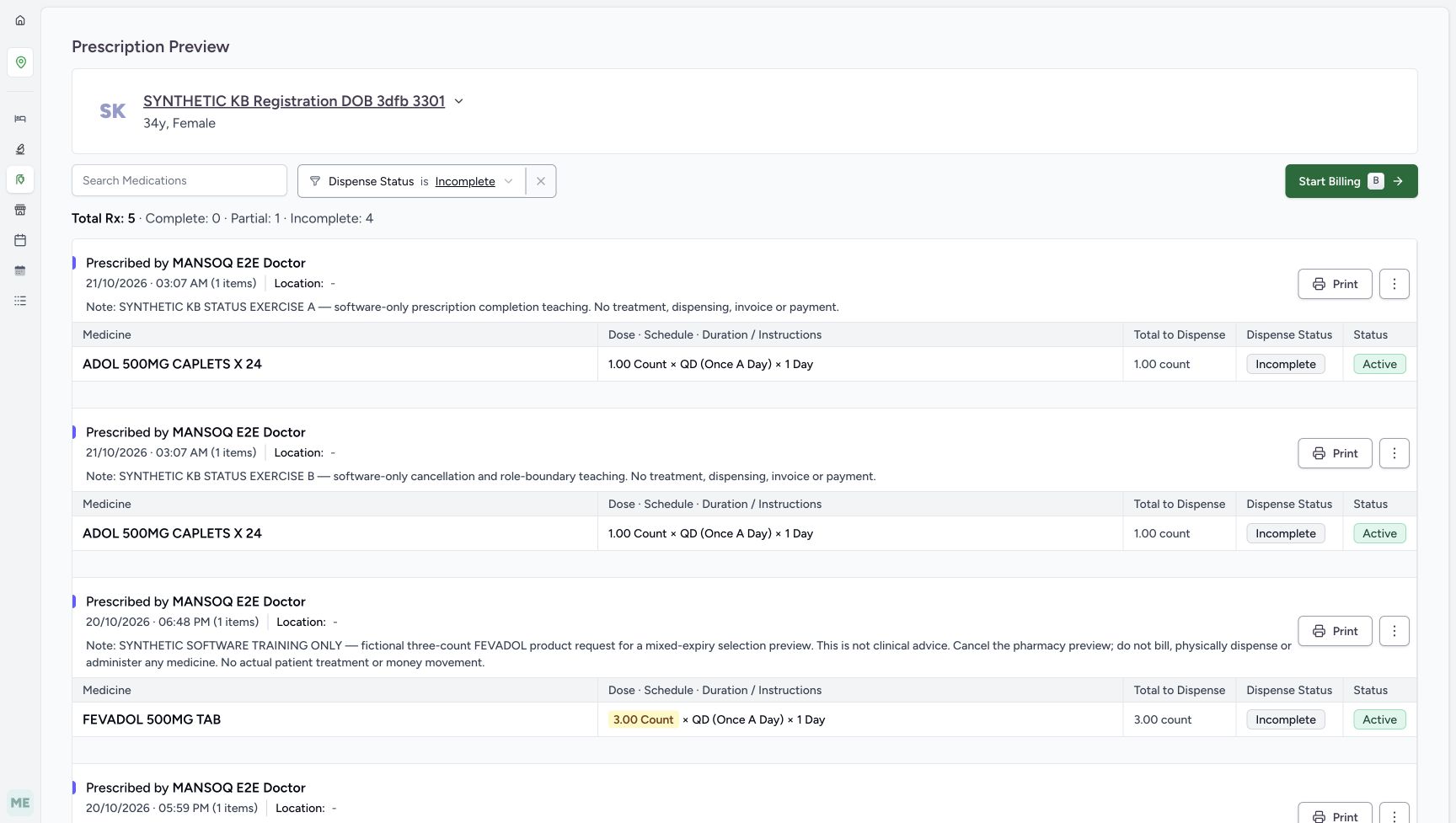
Task: Click the Dispense Status filter label
Action: (x=371, y=181)
